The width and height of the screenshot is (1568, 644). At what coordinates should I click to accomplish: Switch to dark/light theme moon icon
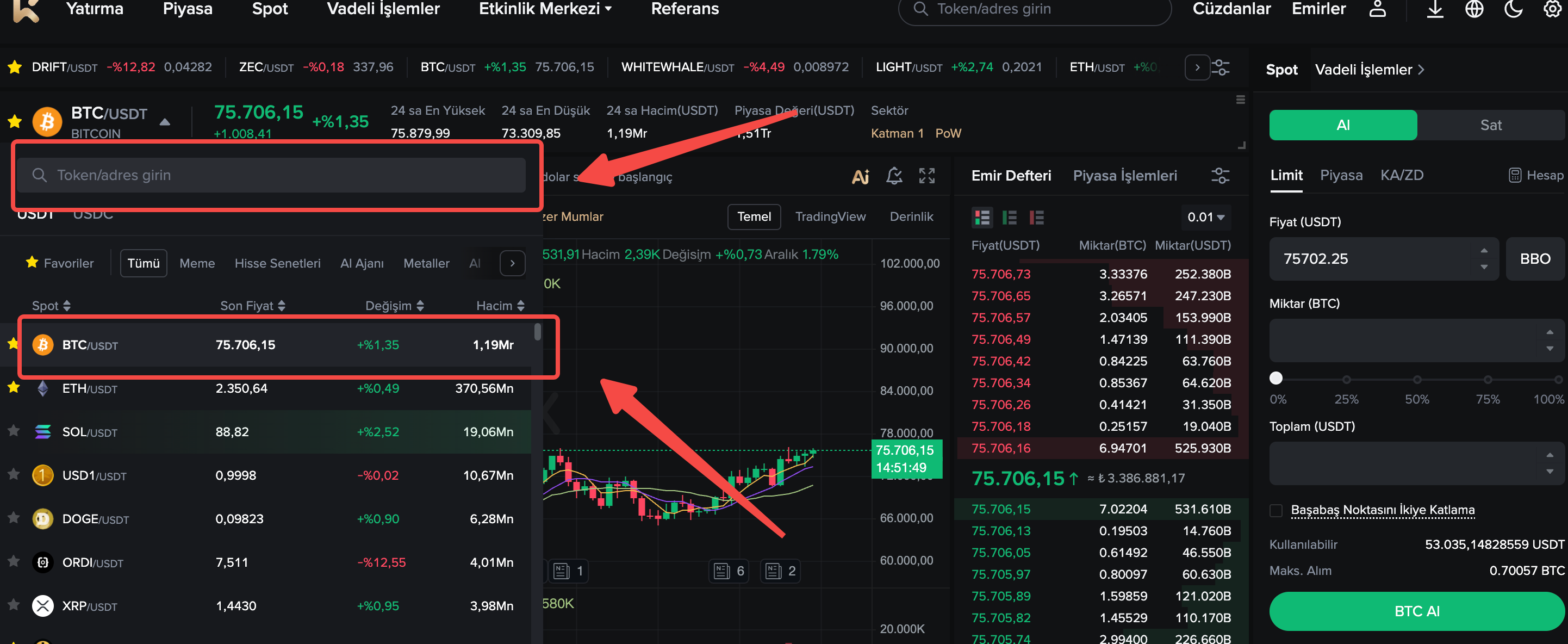(x=1513, y=9)
